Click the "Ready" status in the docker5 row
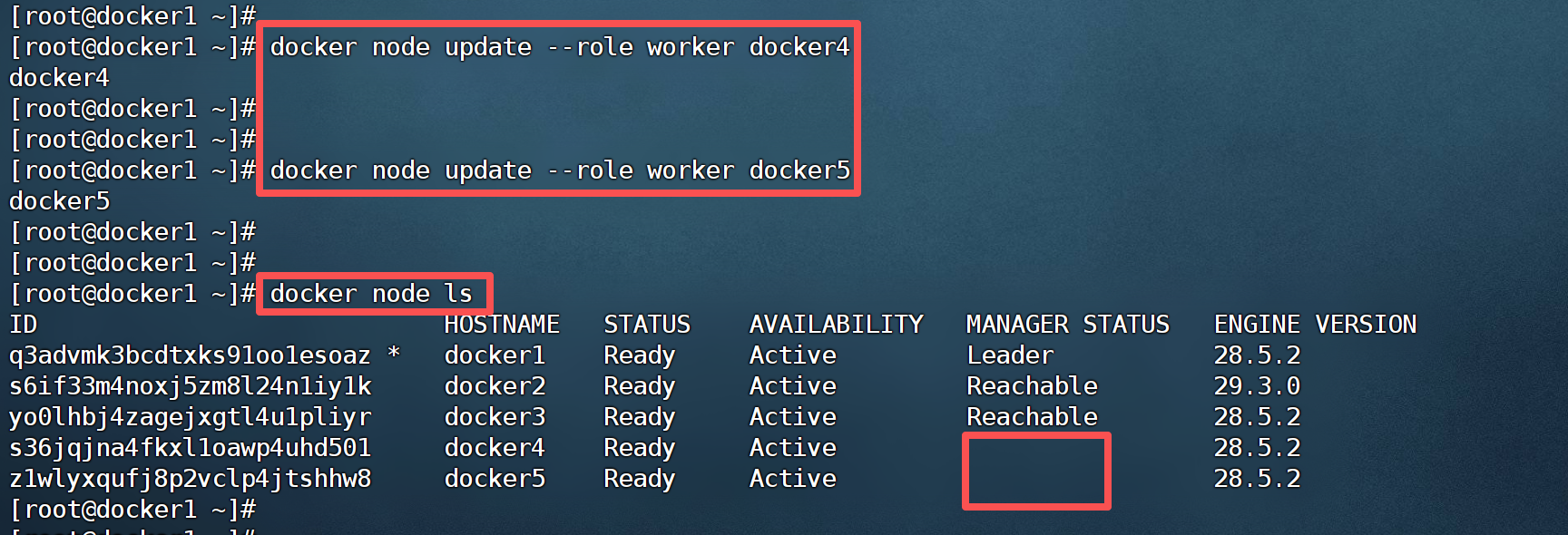This screenshot has width=1568, height=535. [x=640, y=480]
